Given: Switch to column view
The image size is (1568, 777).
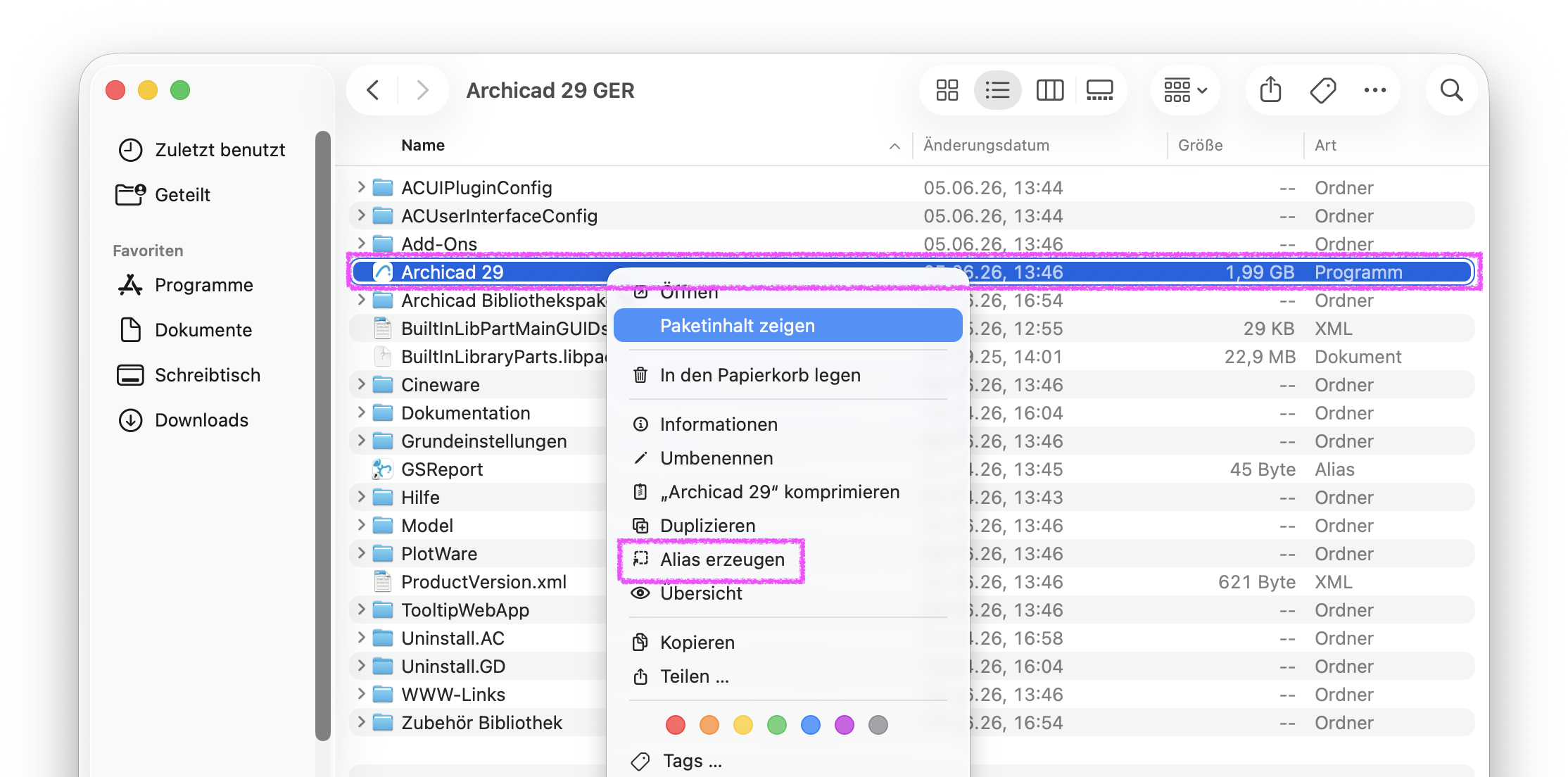Looking at the screenshot, I should coord(1049,90).
